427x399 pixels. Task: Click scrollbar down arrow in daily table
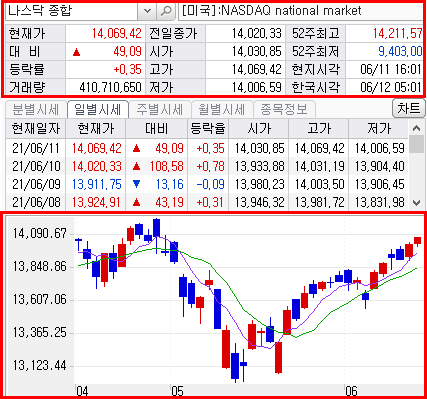pyautogui.click(x=416, y=202)
